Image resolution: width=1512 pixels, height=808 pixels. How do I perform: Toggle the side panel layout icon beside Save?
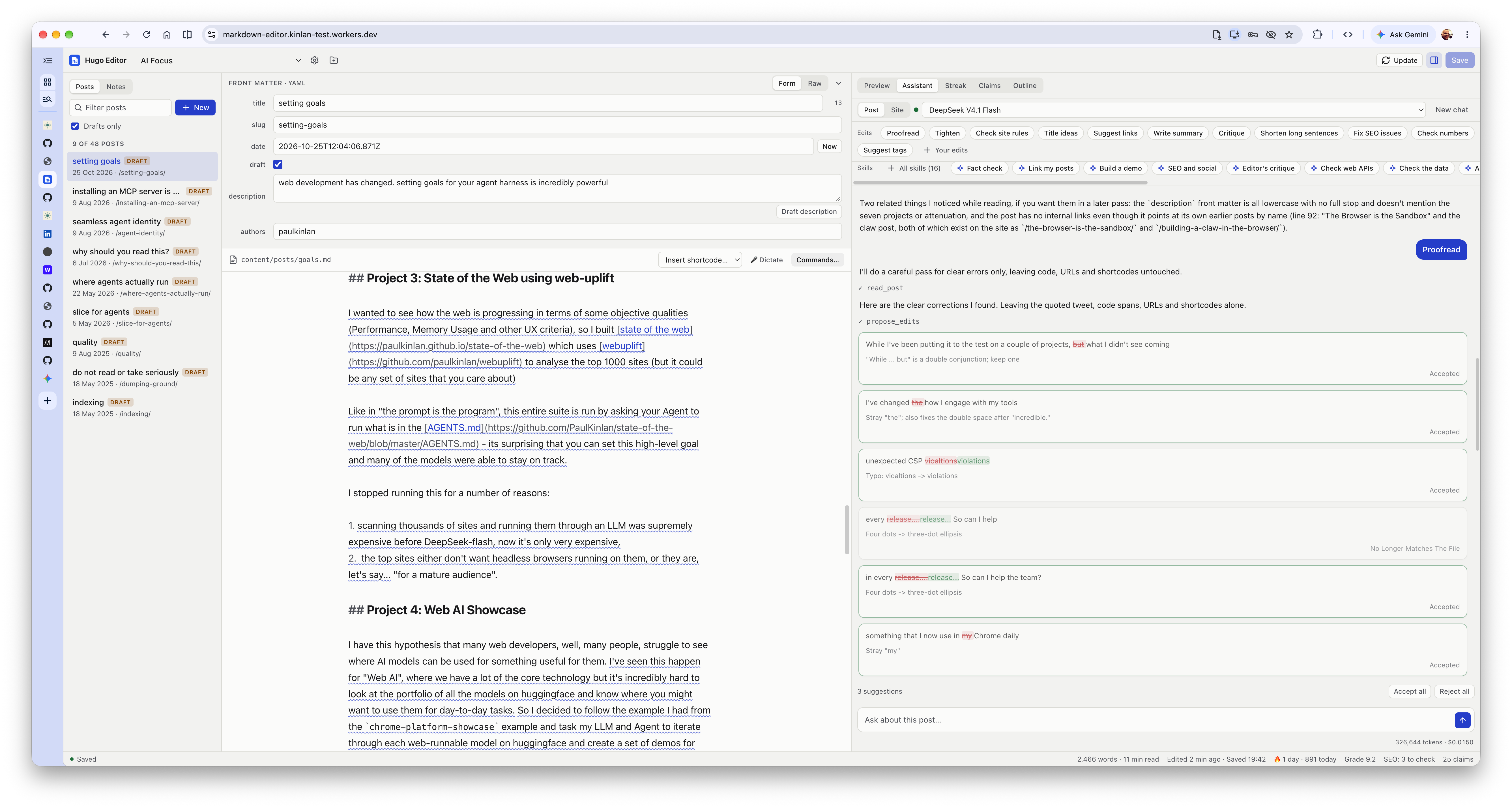click(1434, 61)
